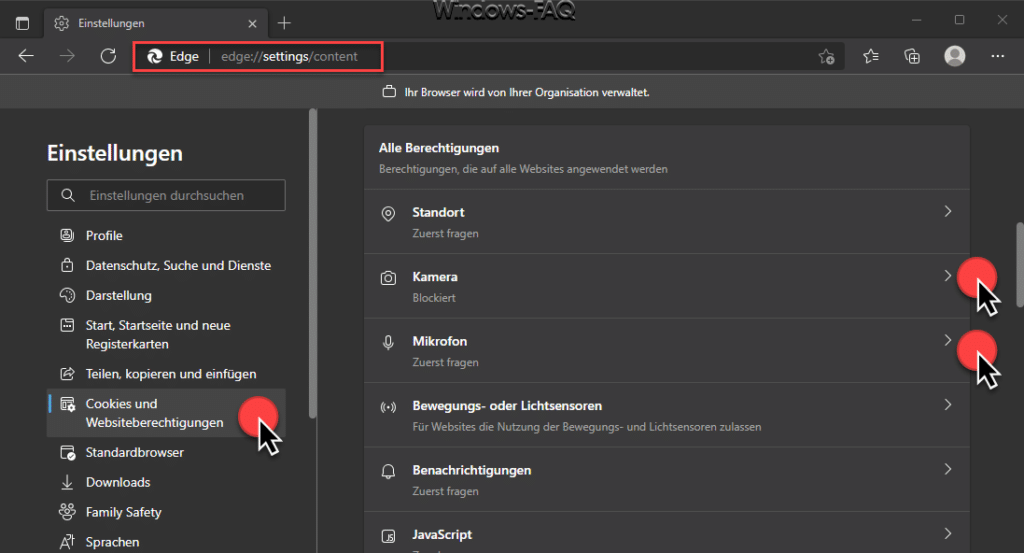
Task: Expand JavaScript with its chevron
Action: point(948,533)
